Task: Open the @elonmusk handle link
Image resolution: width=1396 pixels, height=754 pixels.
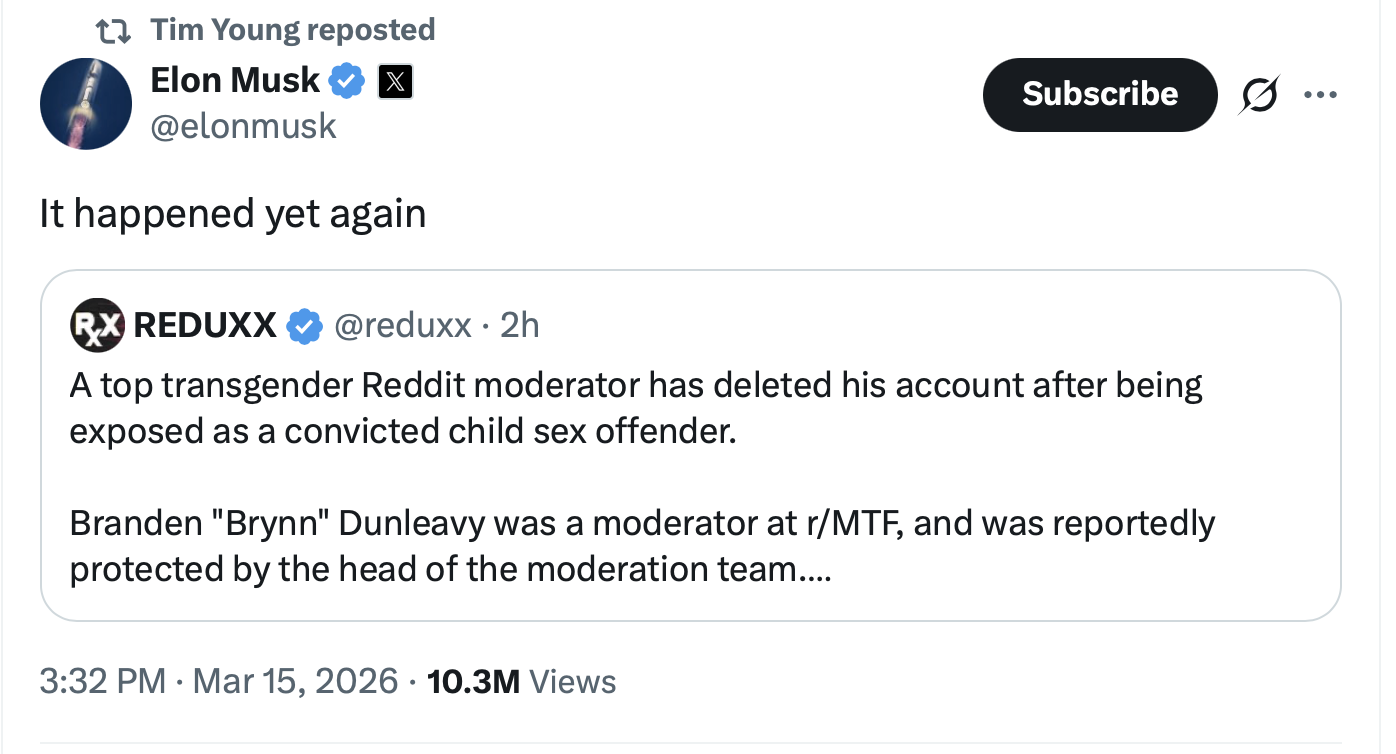Action: [243, 126]
